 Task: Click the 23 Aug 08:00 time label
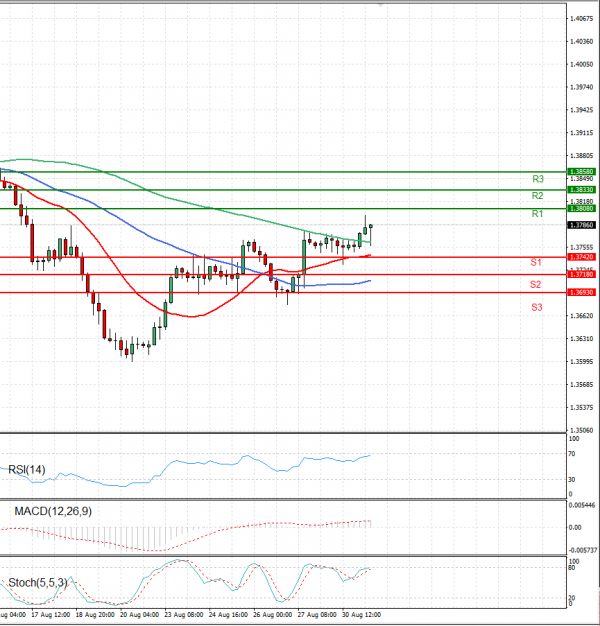point(184,614)
